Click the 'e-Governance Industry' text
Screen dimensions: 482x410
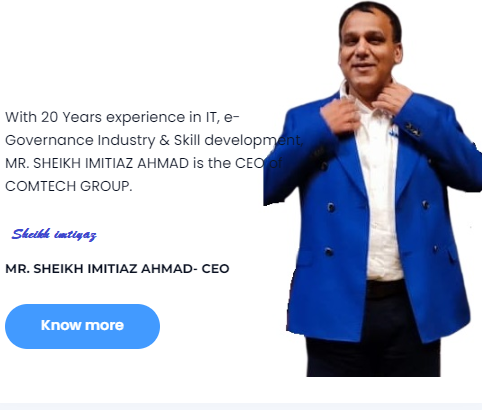point(80,140)
